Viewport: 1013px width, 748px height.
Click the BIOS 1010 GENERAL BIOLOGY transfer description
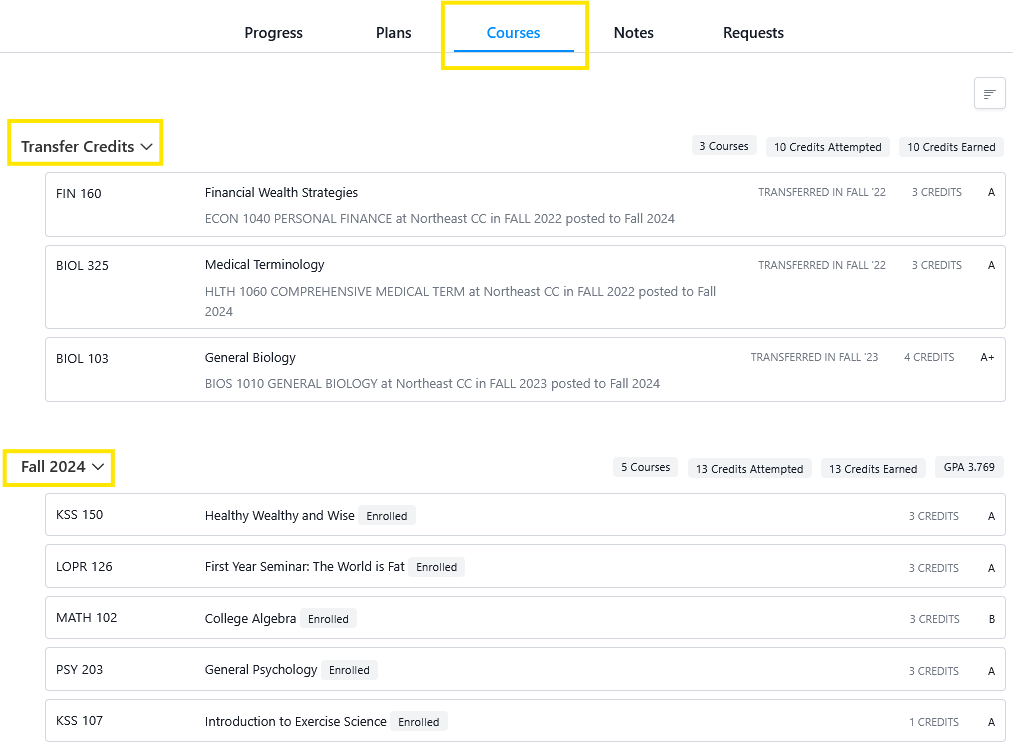[x=432, y=384]
